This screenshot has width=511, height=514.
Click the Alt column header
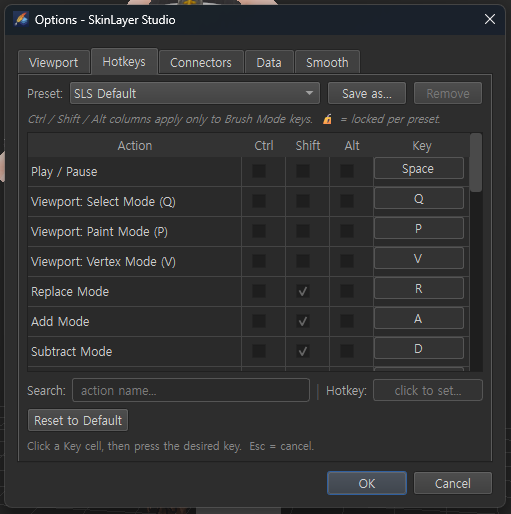(x=352, y=146)
